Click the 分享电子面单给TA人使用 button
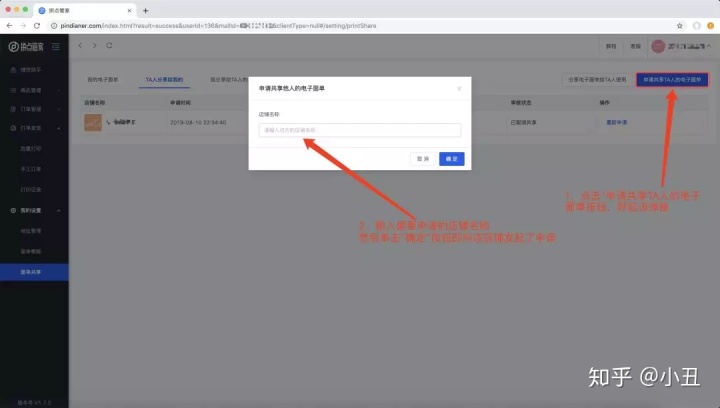The height and width of the screenshot is (408, 720). click(597, 79)
